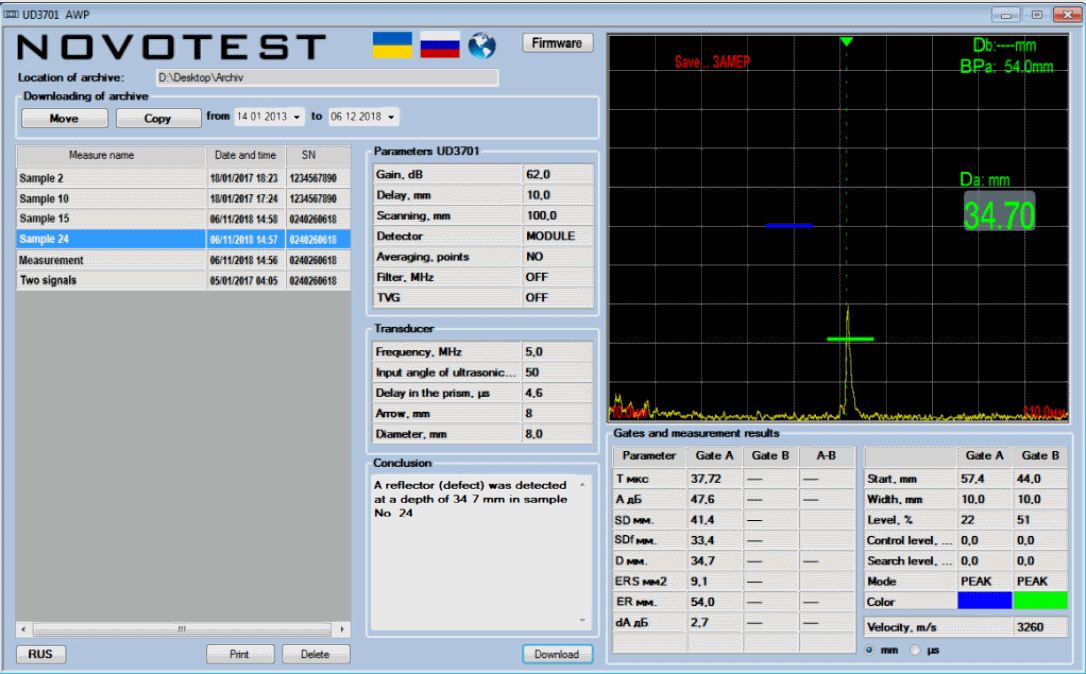Click the green Gate B color swatch
Image resolution: width=1086 pixels, height=674 pixels.
pyautogui.click(x=1040, y=601)
